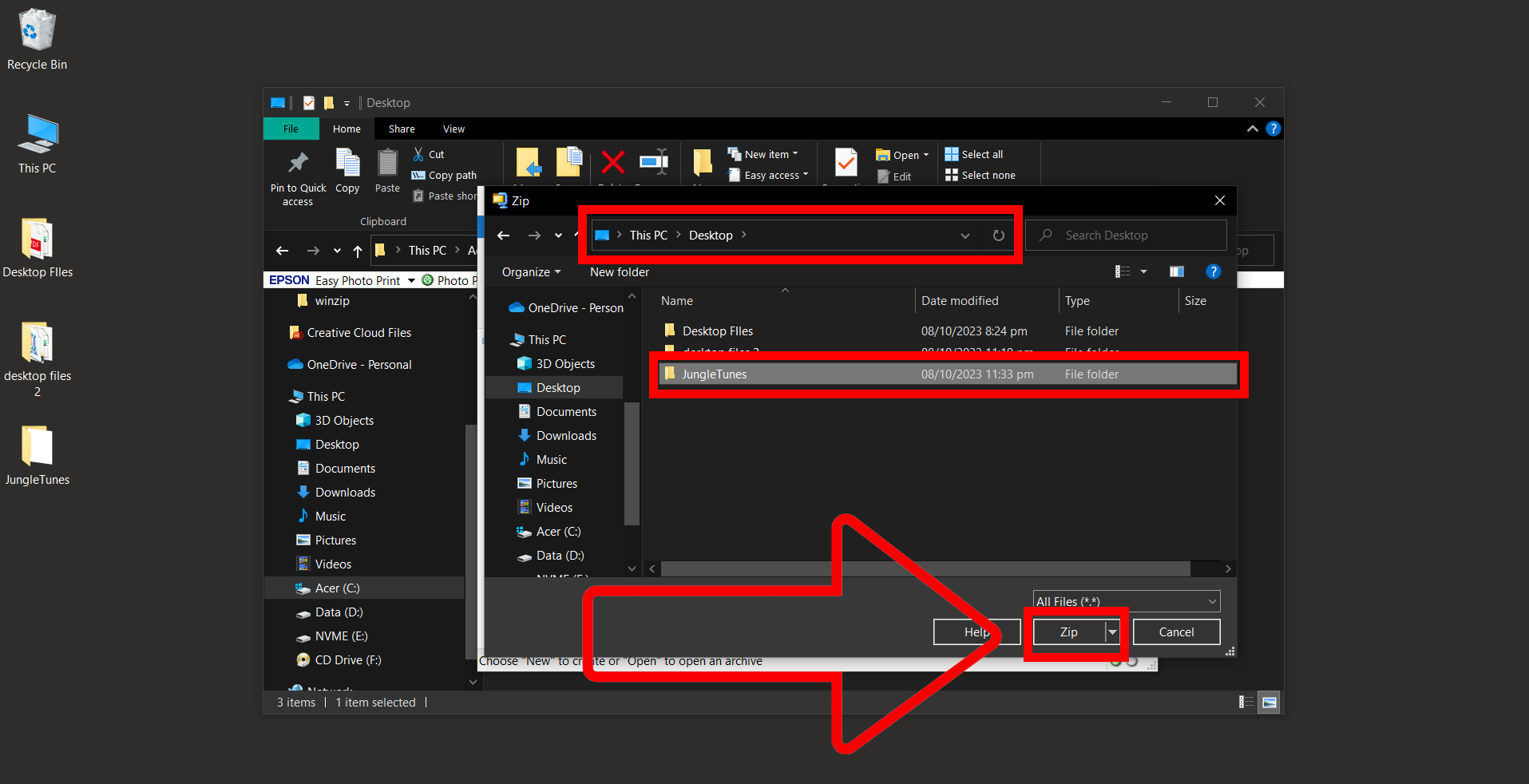Image resolution: width=1529 pixels, height=784 pixels.
Task: Click inside the Search Desktop field
Action: [x=1126, y=235]
